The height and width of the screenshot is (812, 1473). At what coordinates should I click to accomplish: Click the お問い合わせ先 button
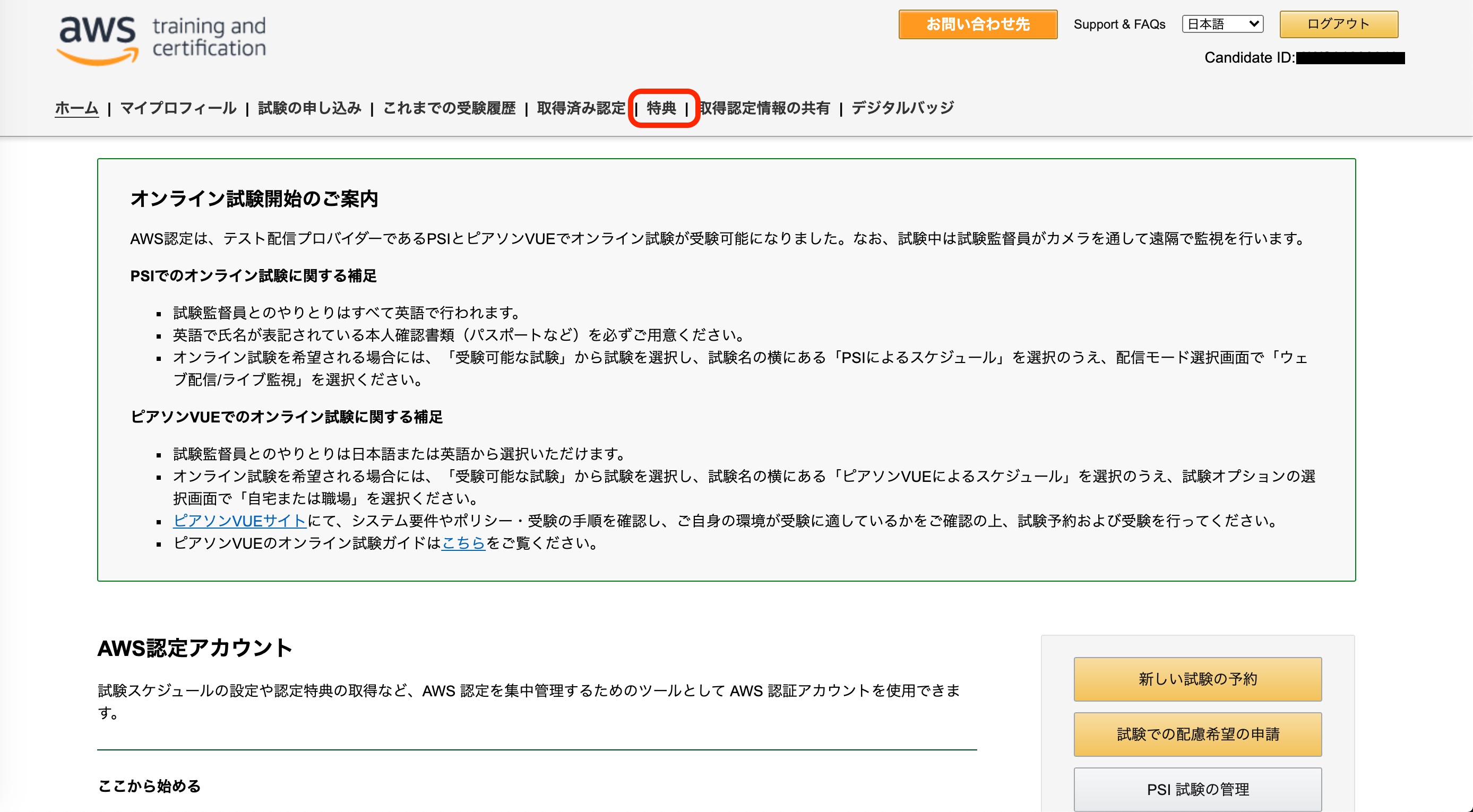pyautogui.click(x=978, y=24)
